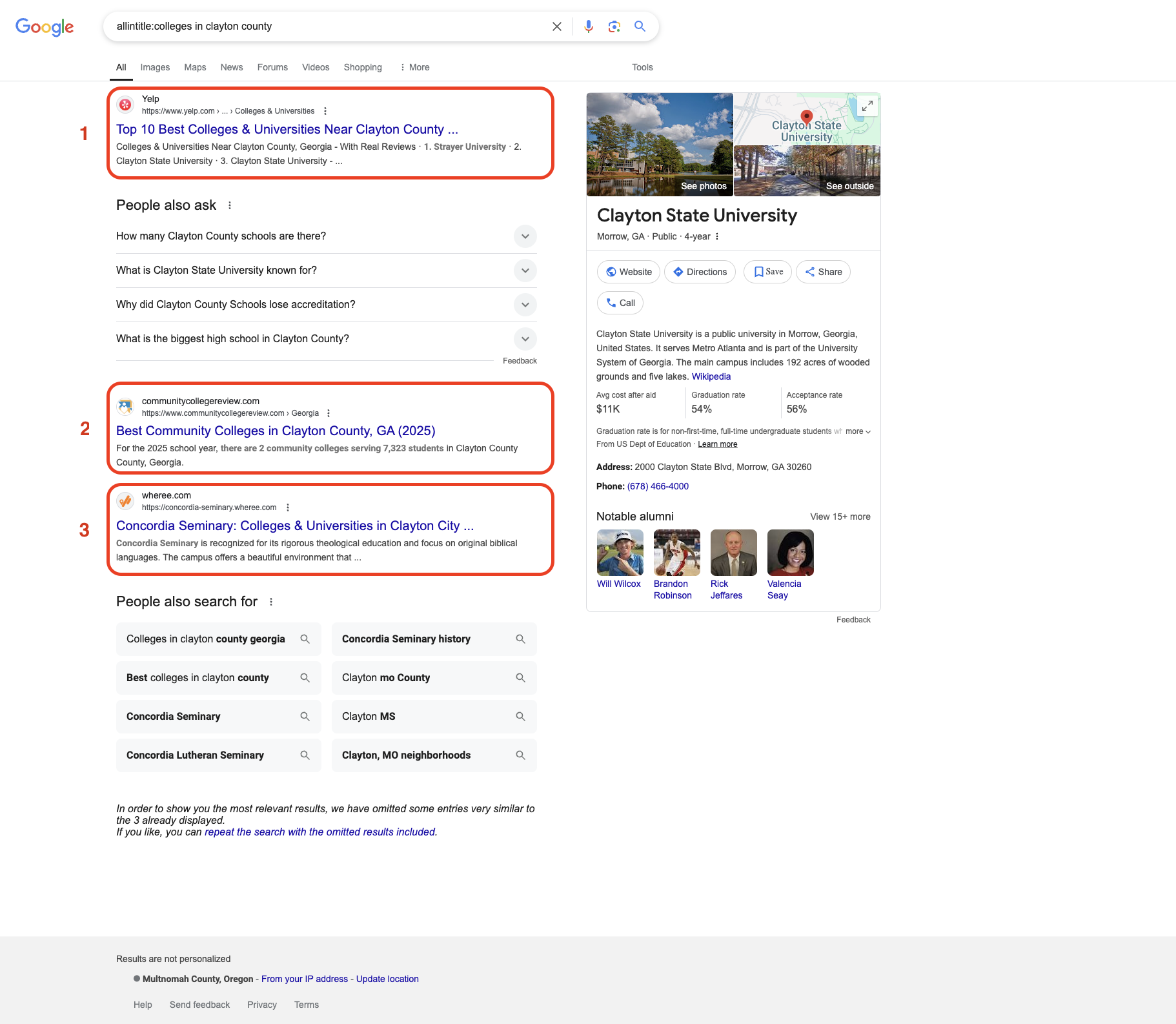Click the Call button

pos(620,303)
